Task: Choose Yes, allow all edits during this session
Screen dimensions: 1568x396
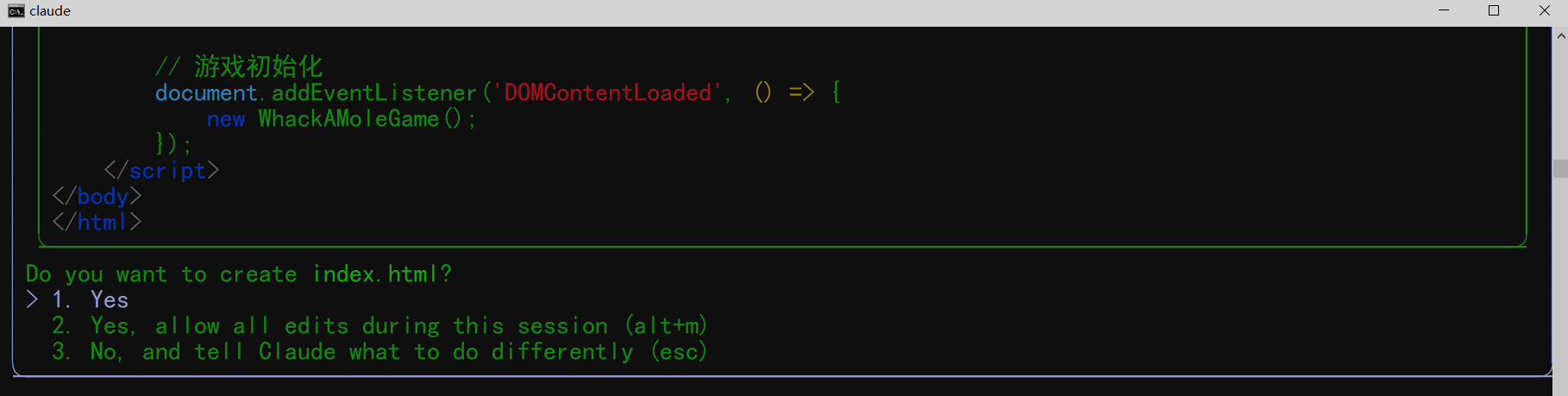Action: pos(379,326)
